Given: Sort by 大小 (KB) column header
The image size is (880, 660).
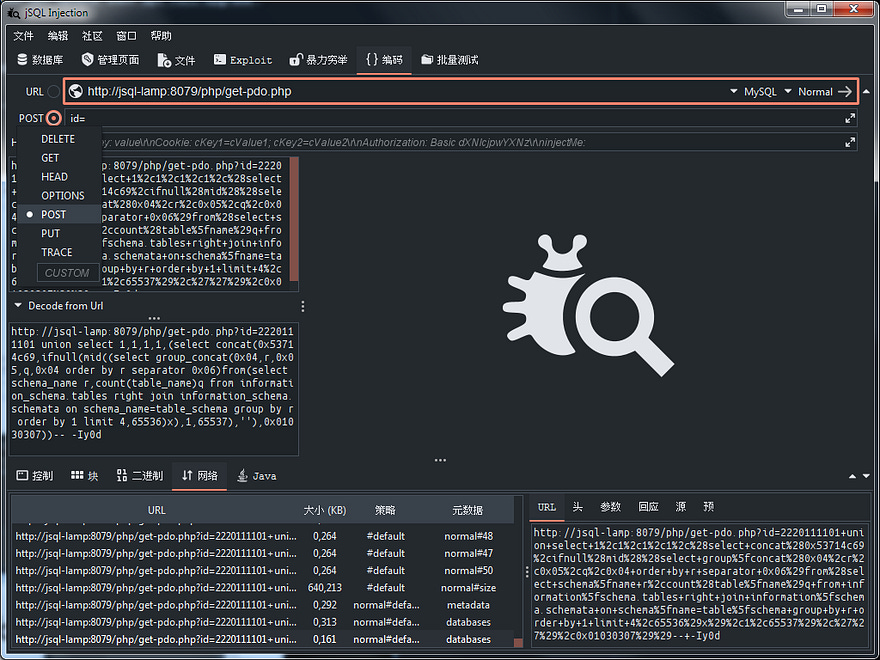Looking at the screenshot, I should click(325, 510).
